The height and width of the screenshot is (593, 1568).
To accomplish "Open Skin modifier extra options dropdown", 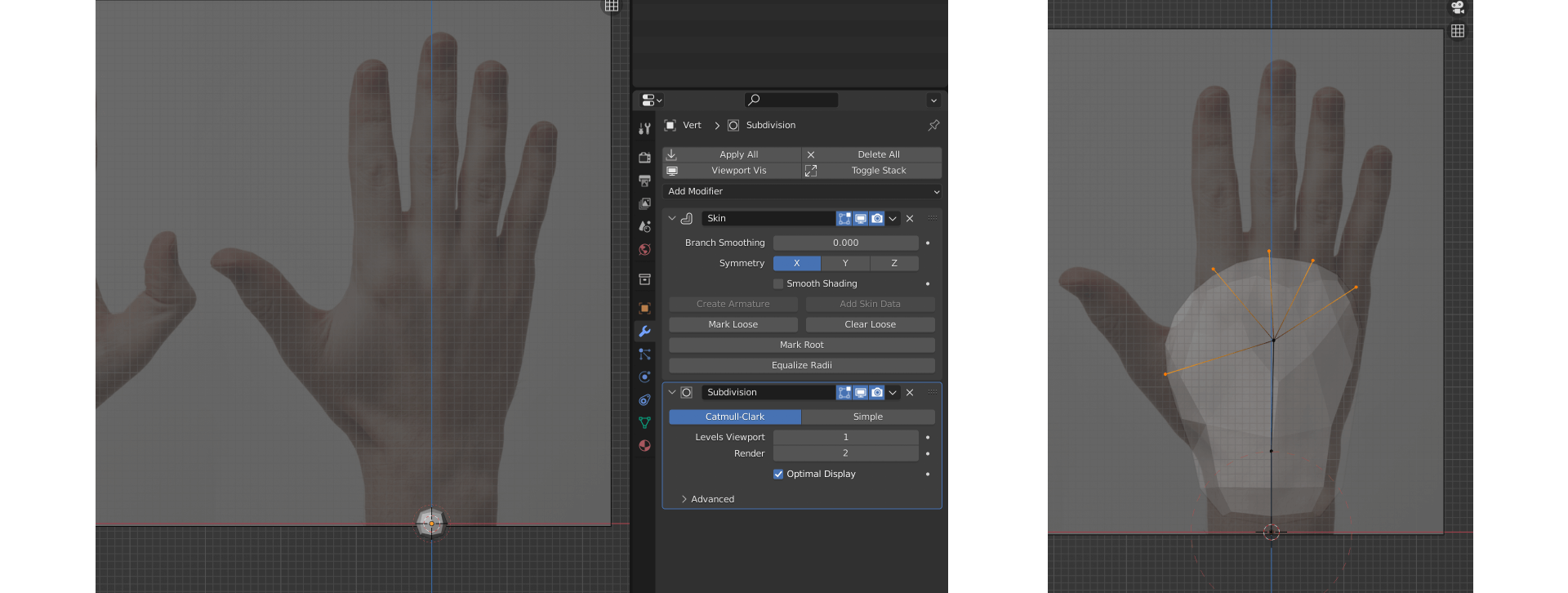I will (893, 218).
